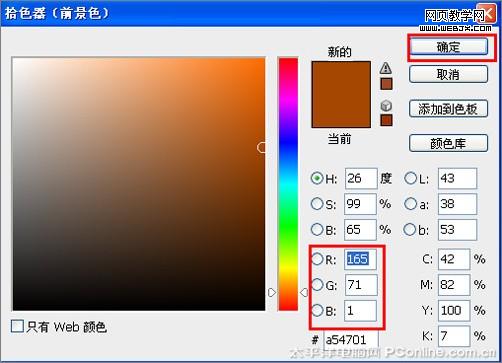
Task: Select the in-gamut color swatch below warning
Action: point(386,84)
